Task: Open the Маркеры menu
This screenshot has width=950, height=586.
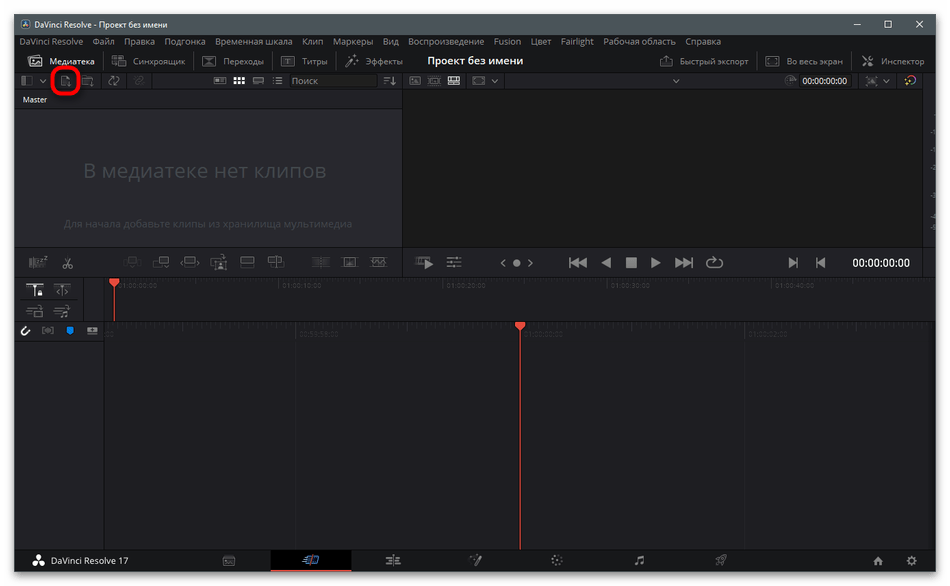Action: tap(353, 42)
